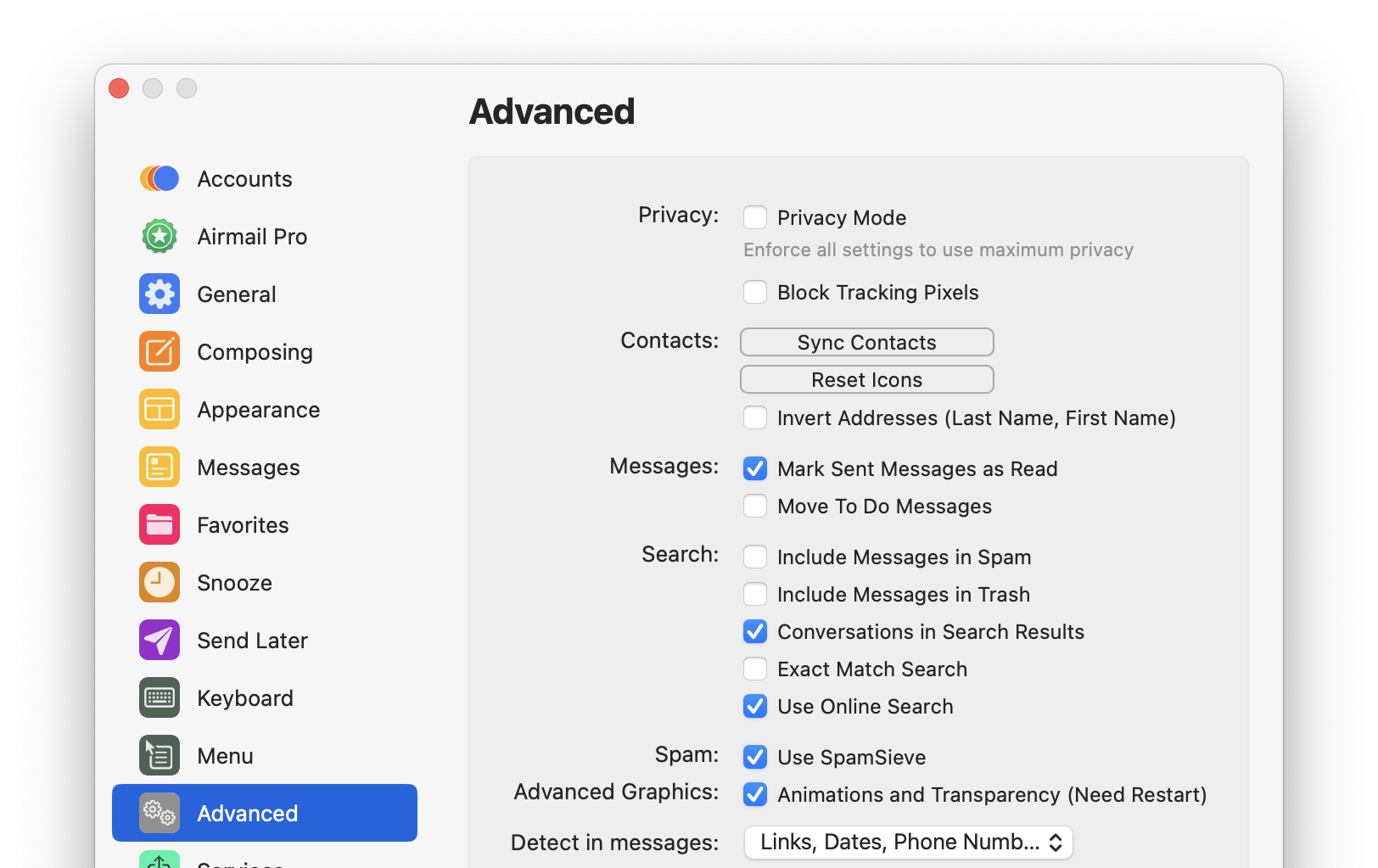Click the Keyboard settings icon
Image resolution: width=1378 pixels, height=868 pixels.
pos(160,697)
